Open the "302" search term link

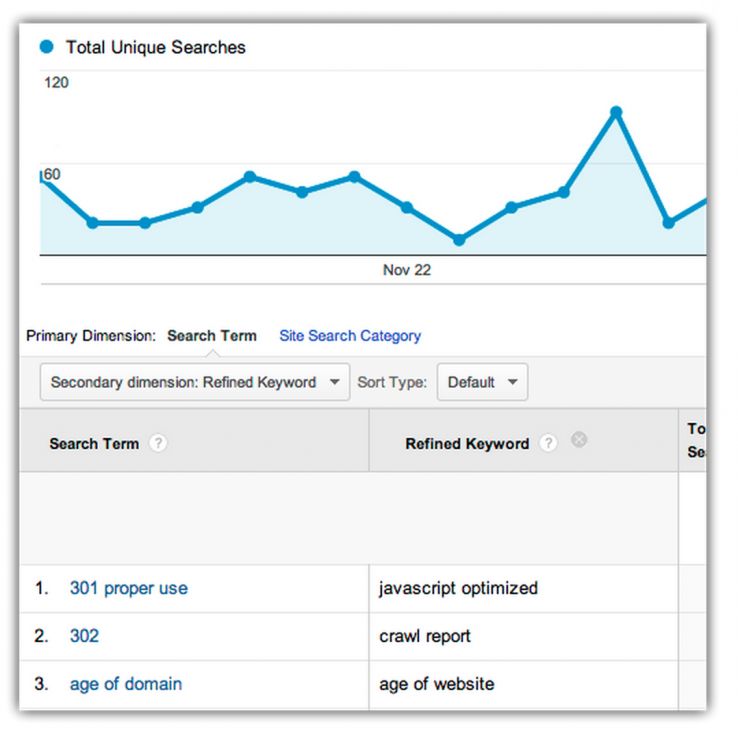coord(84,636)
